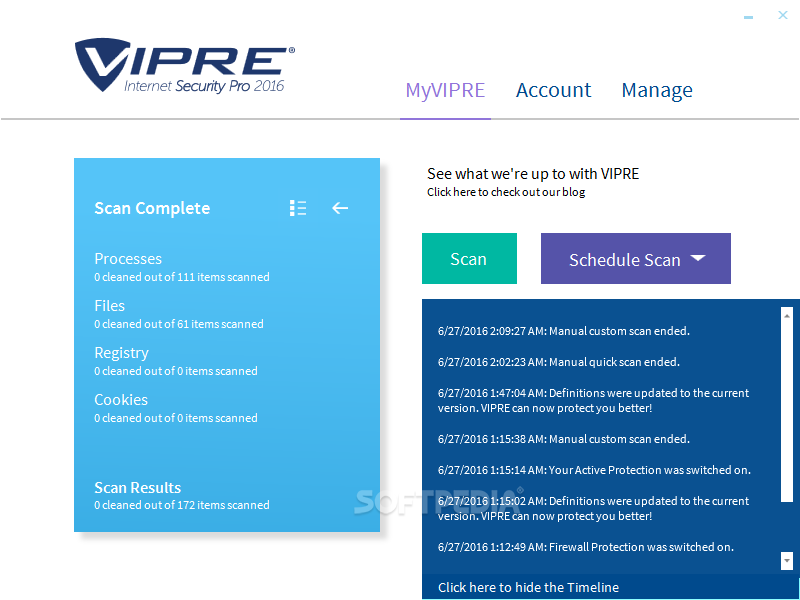Select the 1:15:14 AM Active Protection entry

click(x=594, y=470)
